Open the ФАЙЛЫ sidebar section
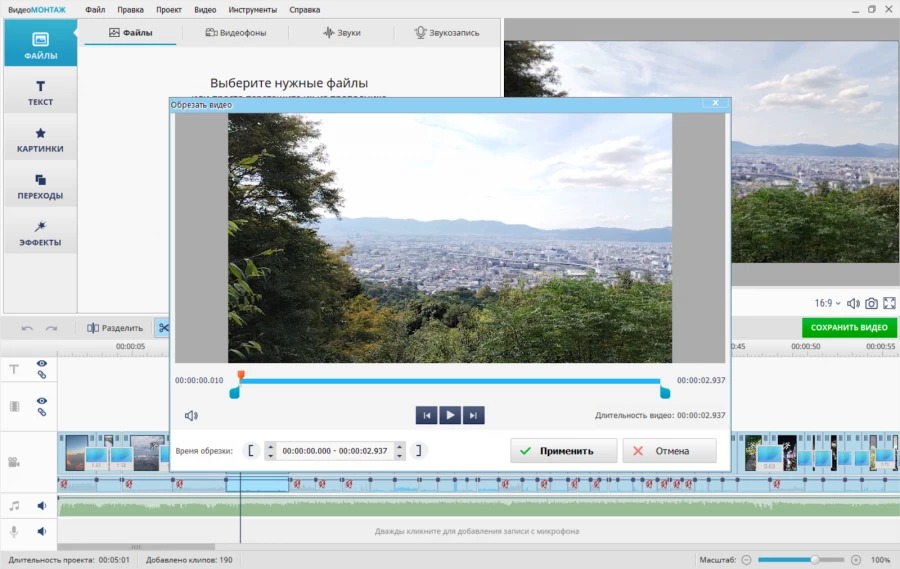This screenshot has width=900, height=569. coord(40,43)
